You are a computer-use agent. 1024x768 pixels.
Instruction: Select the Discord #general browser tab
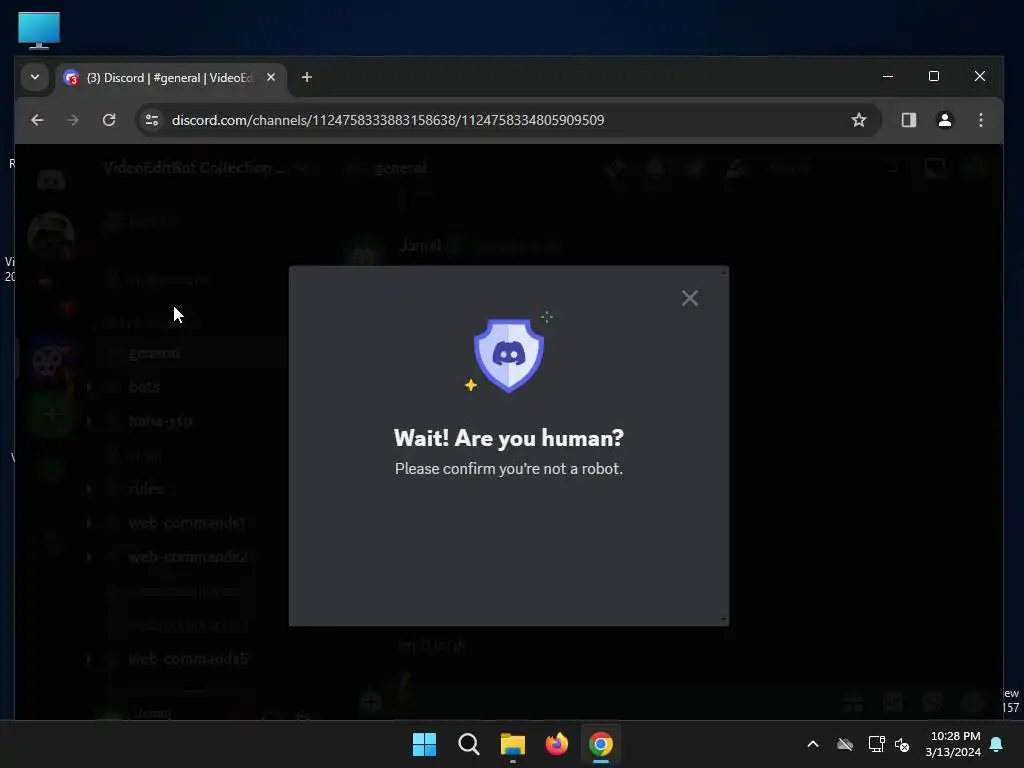click(170, 78)
